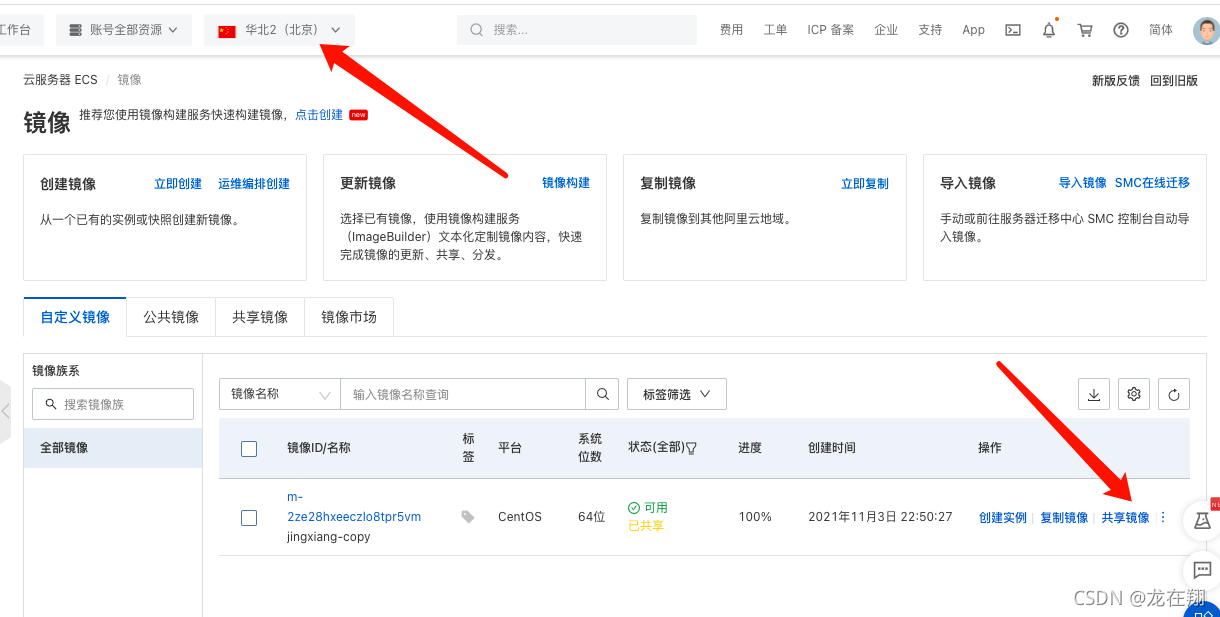Image resolution: width=1220 pixels, height=617 pixels.
Task: Focus 搜索镜像族 search field
Action: [x=113, y=404]
